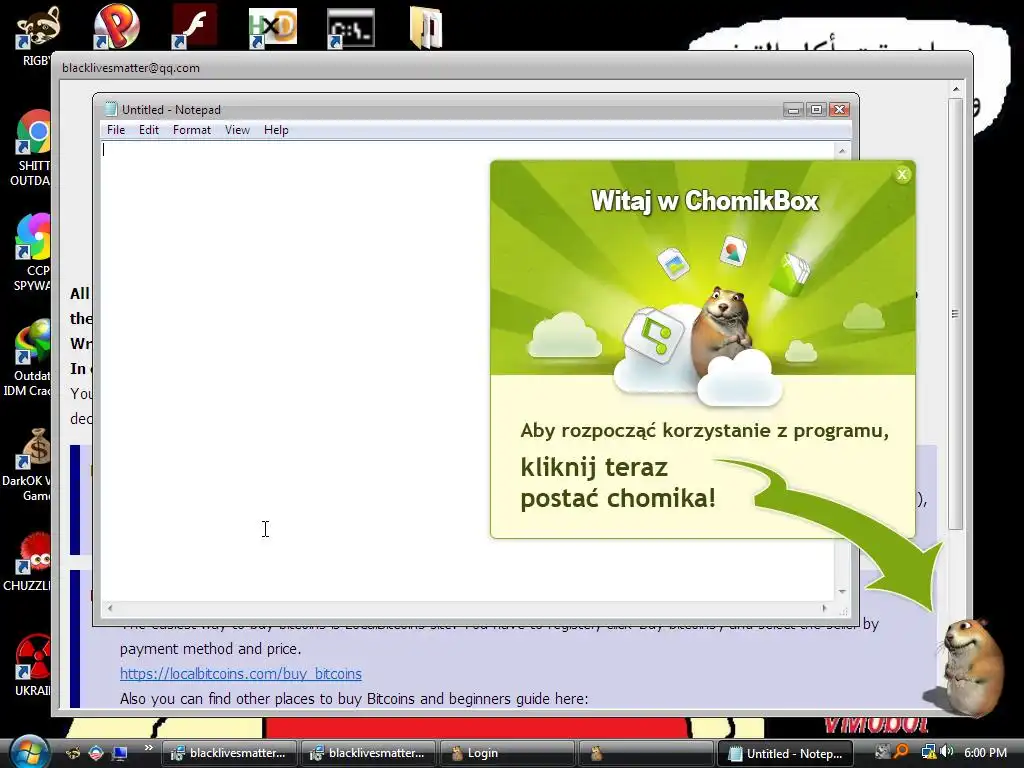Click the Notepad title bar icon

pos(110,109)
